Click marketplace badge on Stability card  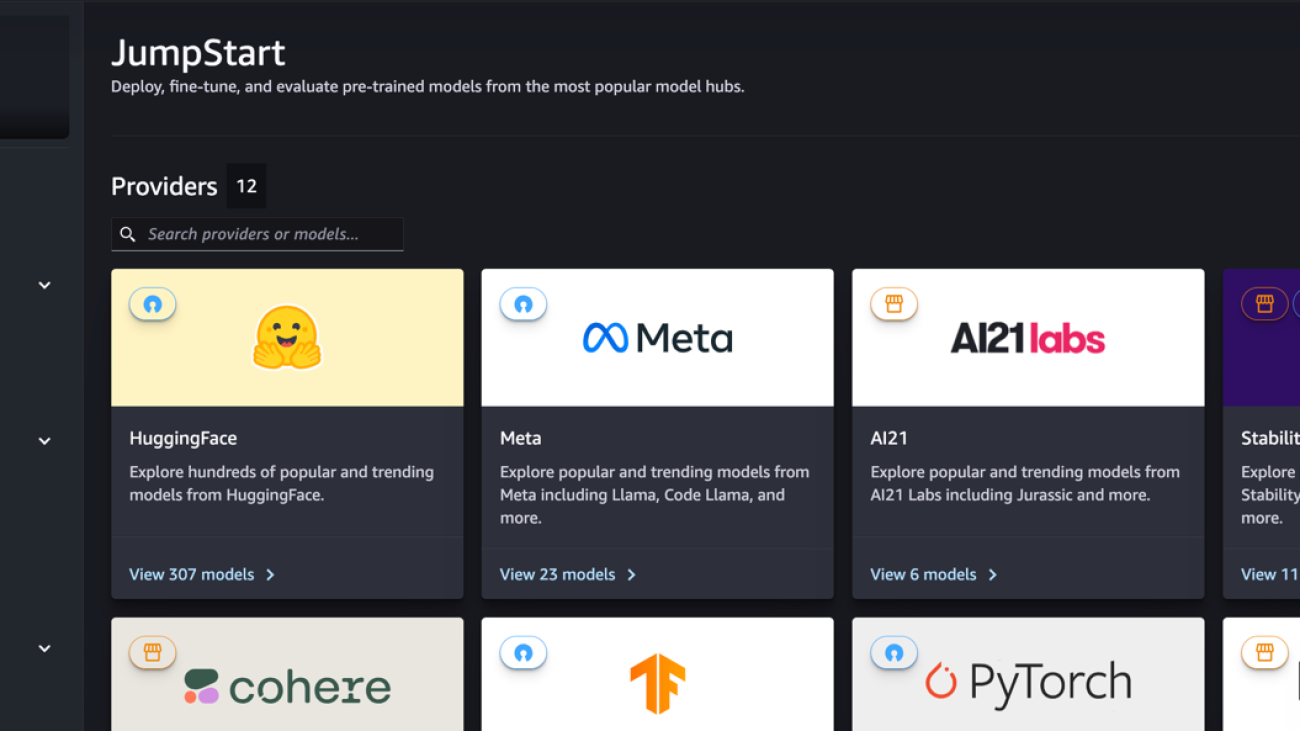(x=1264, y=304)
